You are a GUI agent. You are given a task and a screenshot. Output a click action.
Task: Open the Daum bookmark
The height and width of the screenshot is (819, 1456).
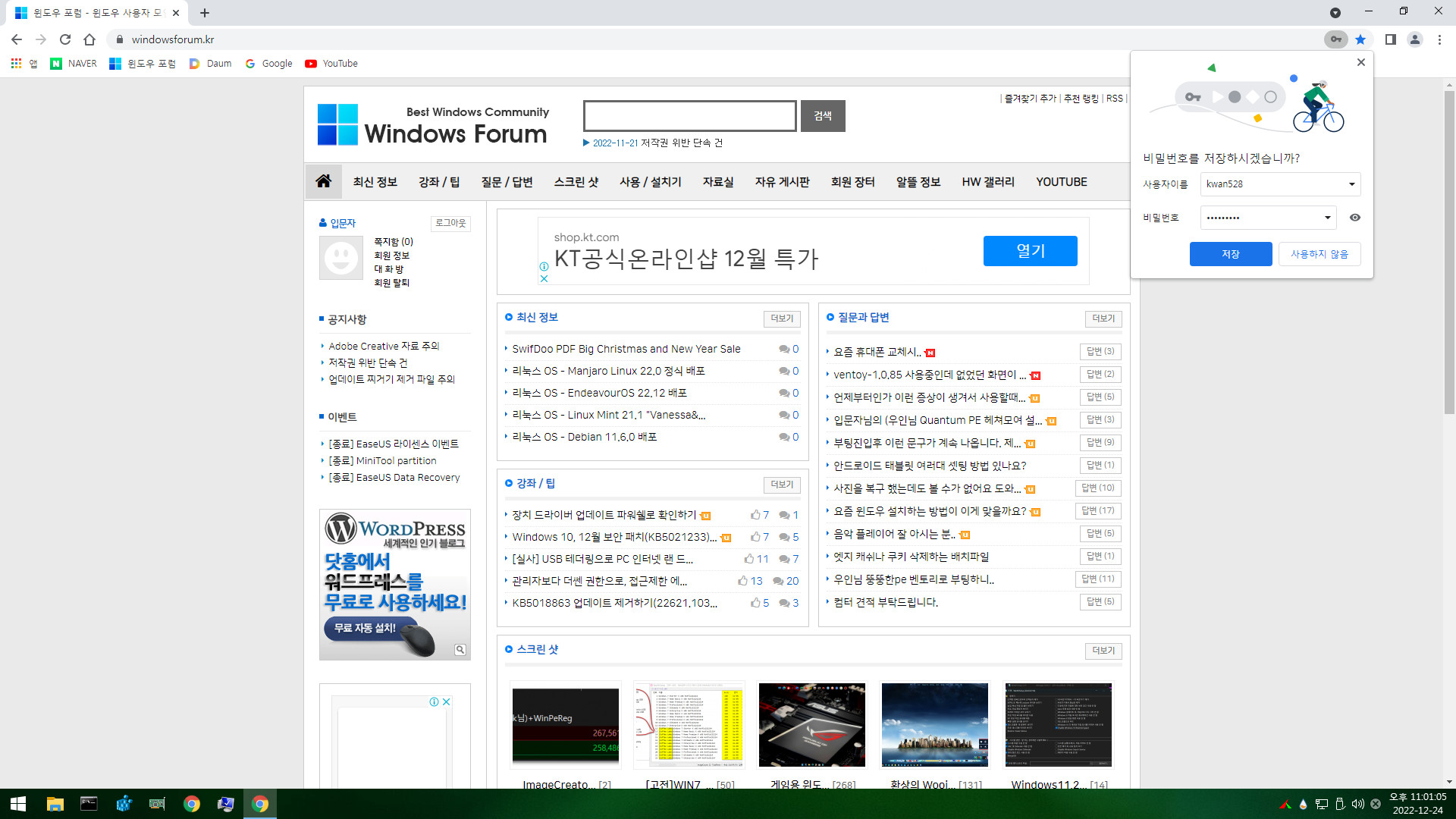pos(211,64)
